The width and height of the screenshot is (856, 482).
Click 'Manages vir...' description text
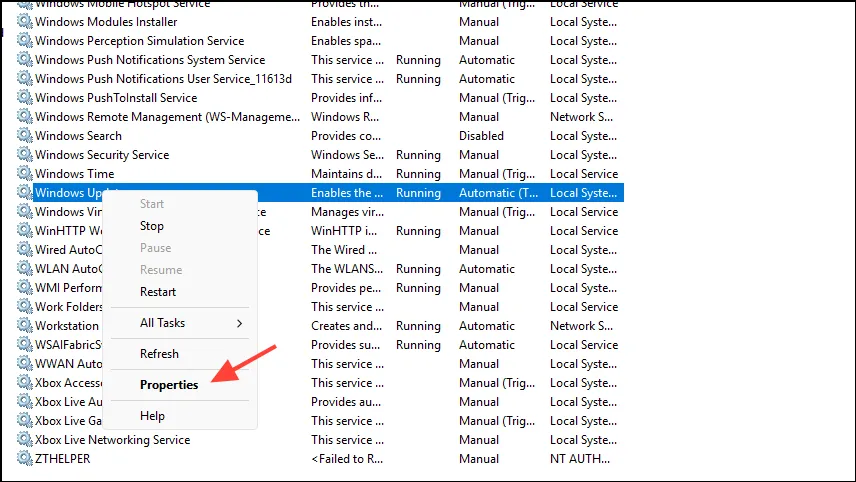pos(348,212)
